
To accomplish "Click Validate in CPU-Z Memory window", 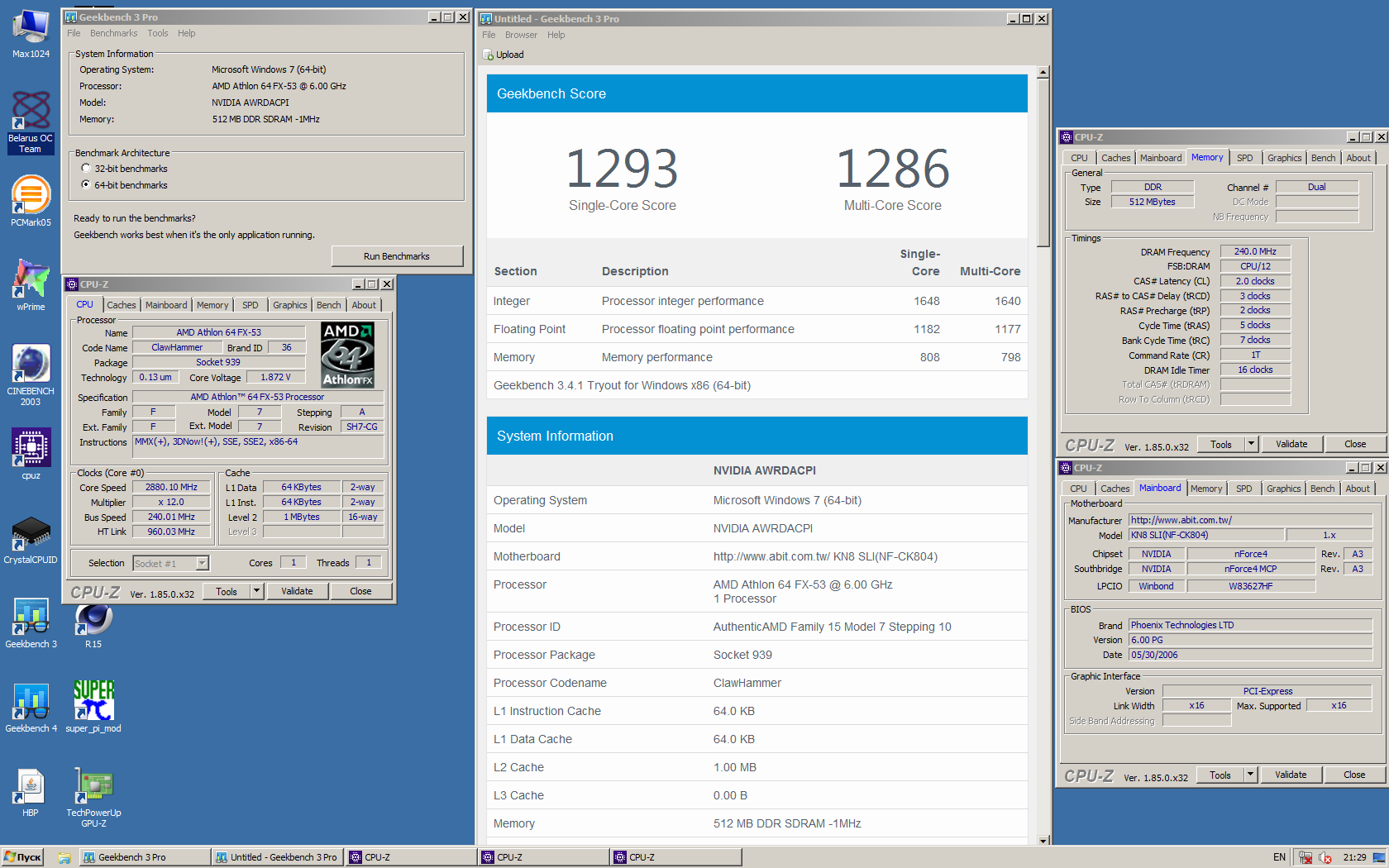I will tap(1291, 444).
